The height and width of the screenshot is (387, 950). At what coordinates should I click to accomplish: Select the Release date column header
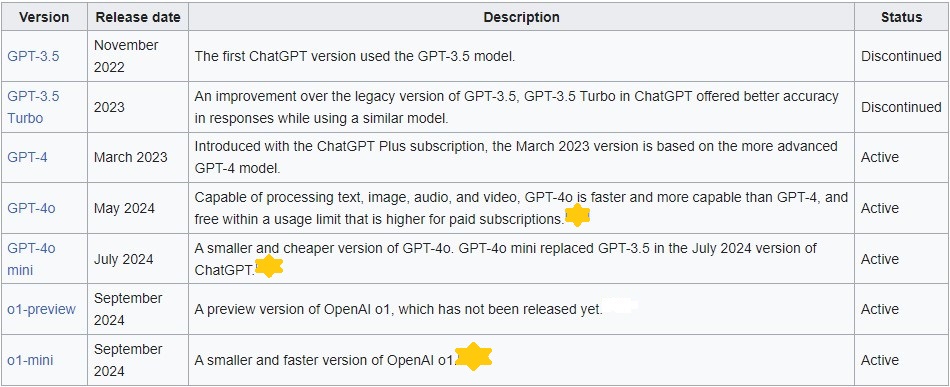(x=138, y=18)
